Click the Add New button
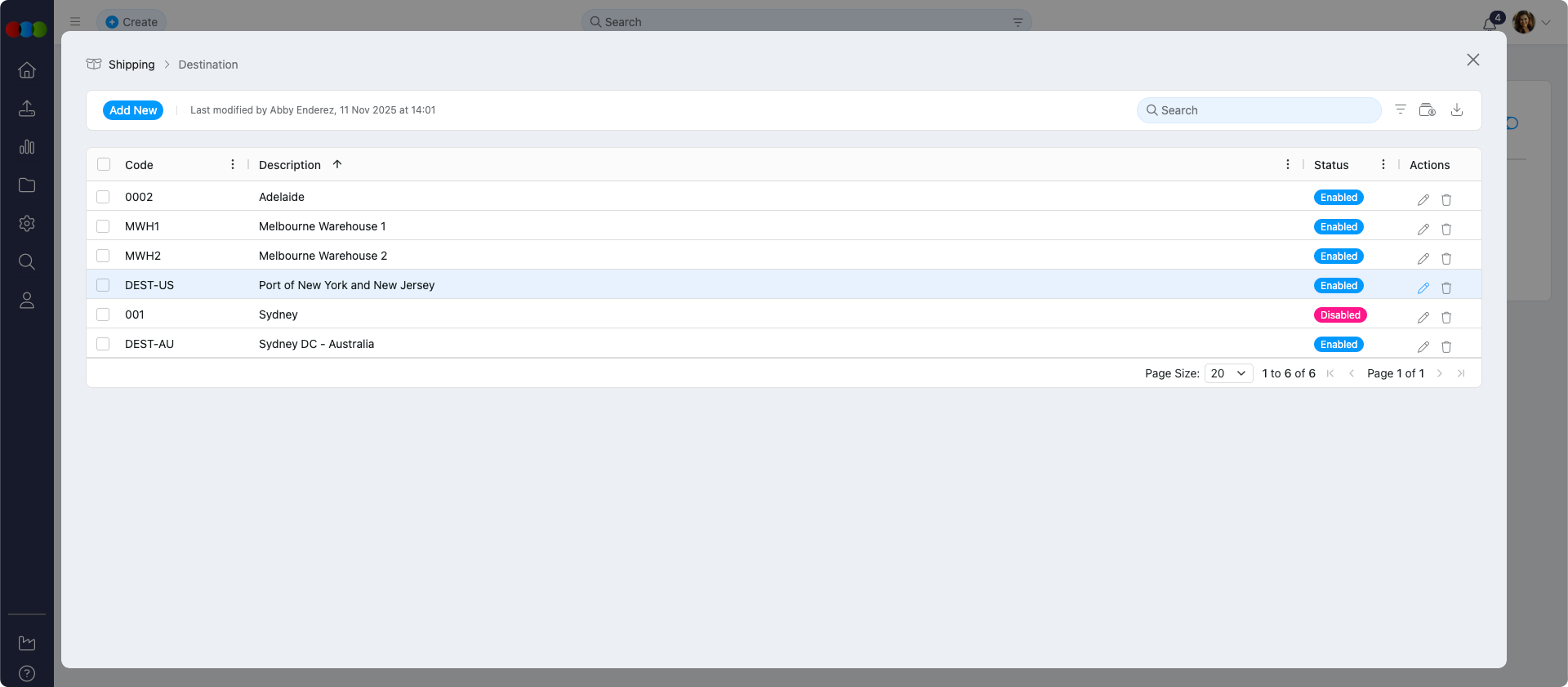Viewport: 1568px width, 687px height. (133, 110)
